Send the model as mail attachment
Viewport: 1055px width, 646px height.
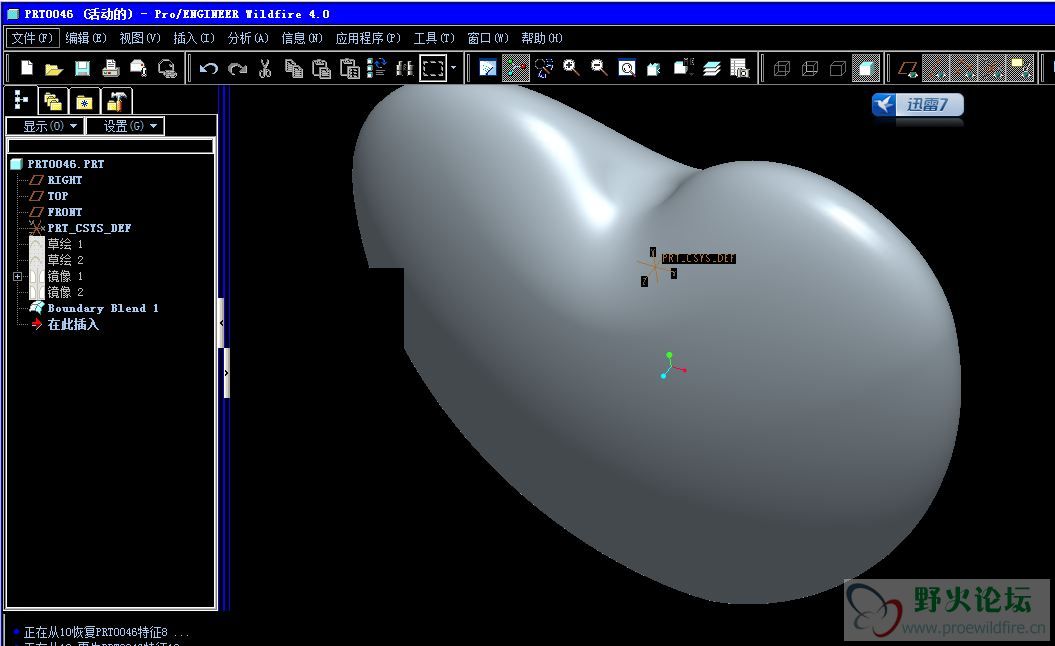click(139, 68)
